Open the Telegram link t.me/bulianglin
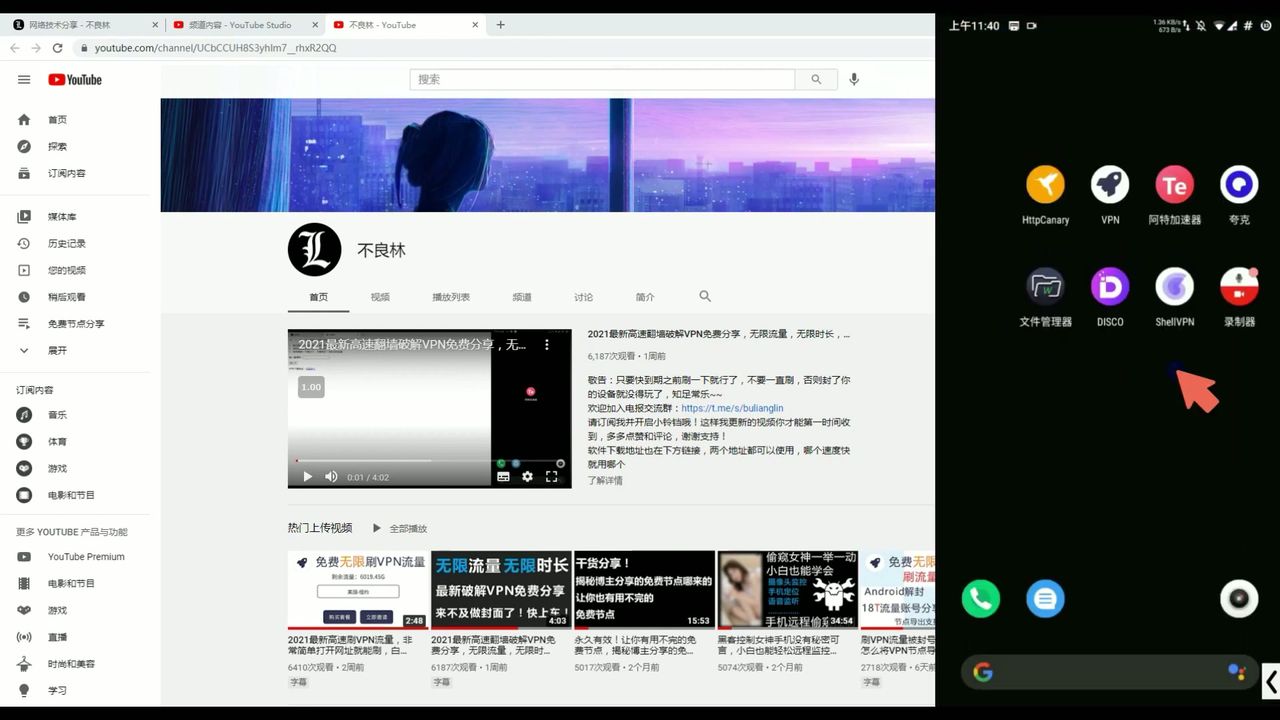Viewport: 1280px width, 720px height. tap(733, 408)
